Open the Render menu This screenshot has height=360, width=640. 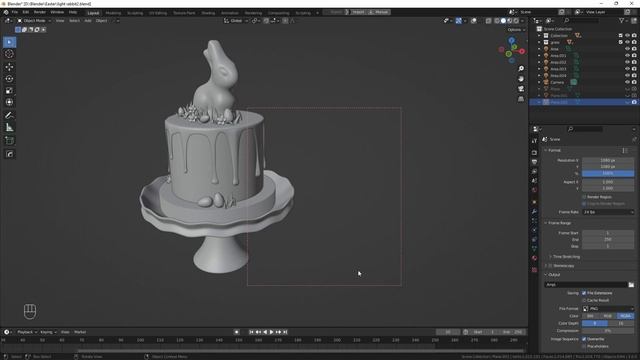pos(40,12)
